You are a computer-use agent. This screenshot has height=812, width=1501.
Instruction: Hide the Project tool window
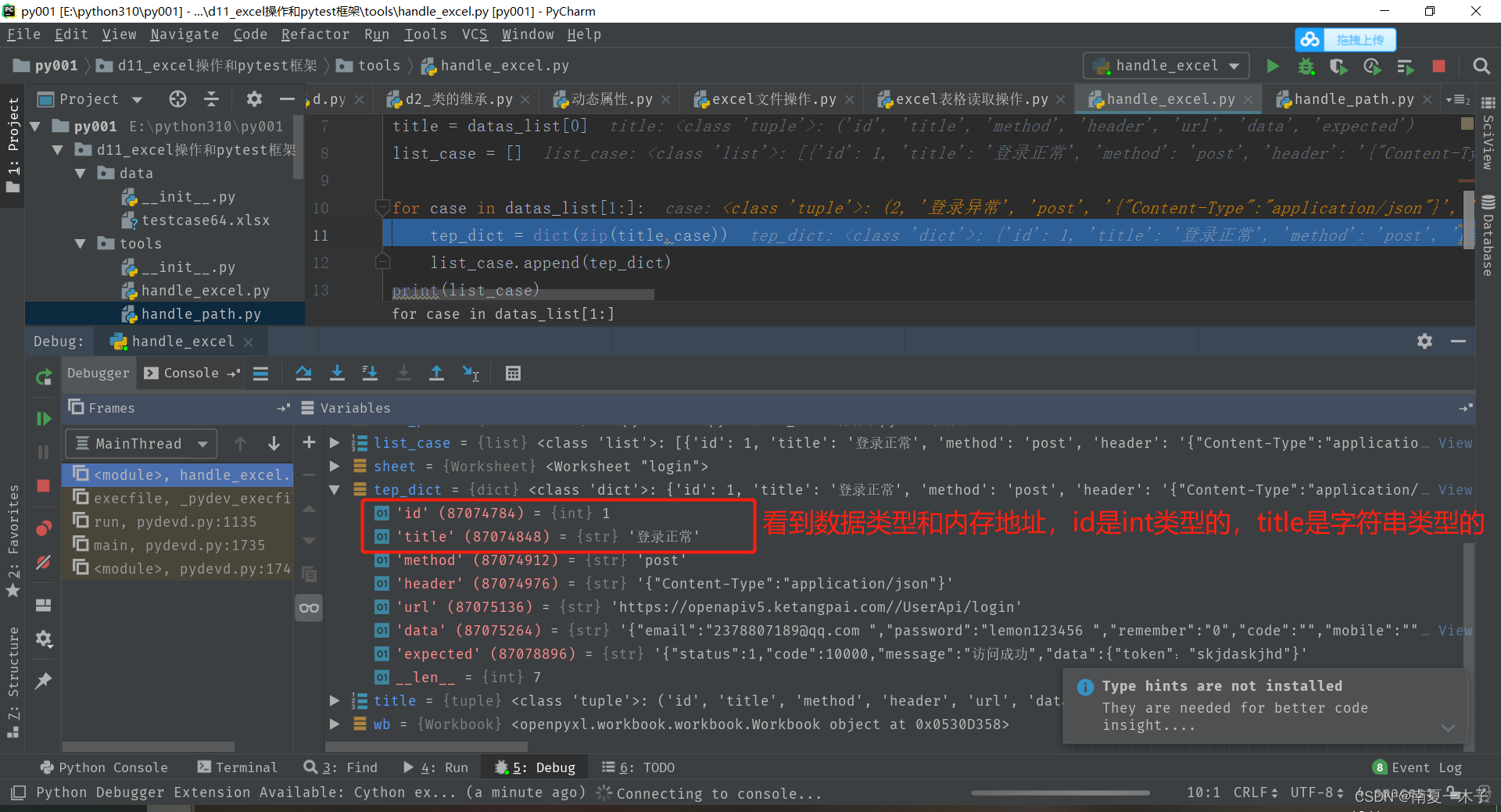287,99
